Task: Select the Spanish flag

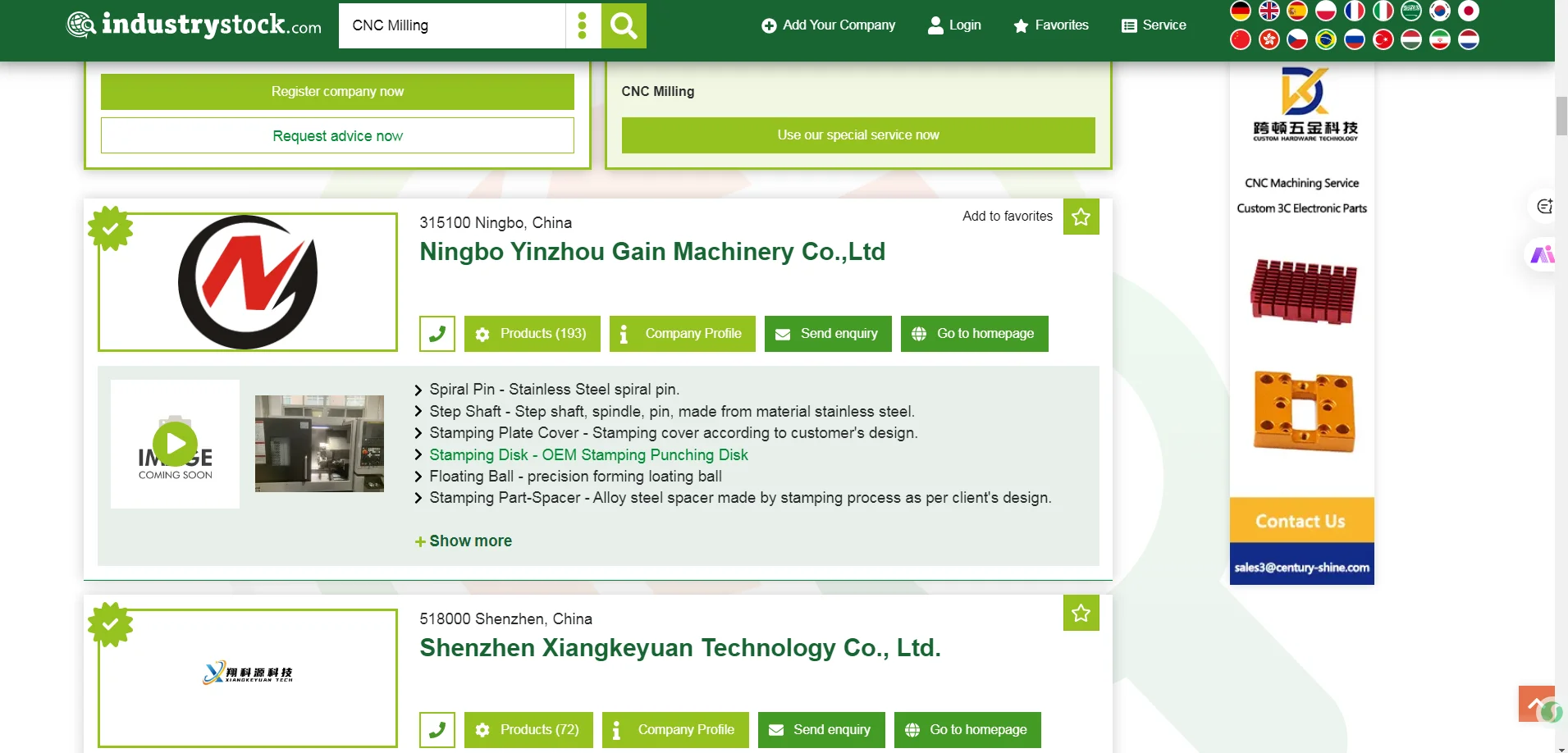Action: (1297, 11)
